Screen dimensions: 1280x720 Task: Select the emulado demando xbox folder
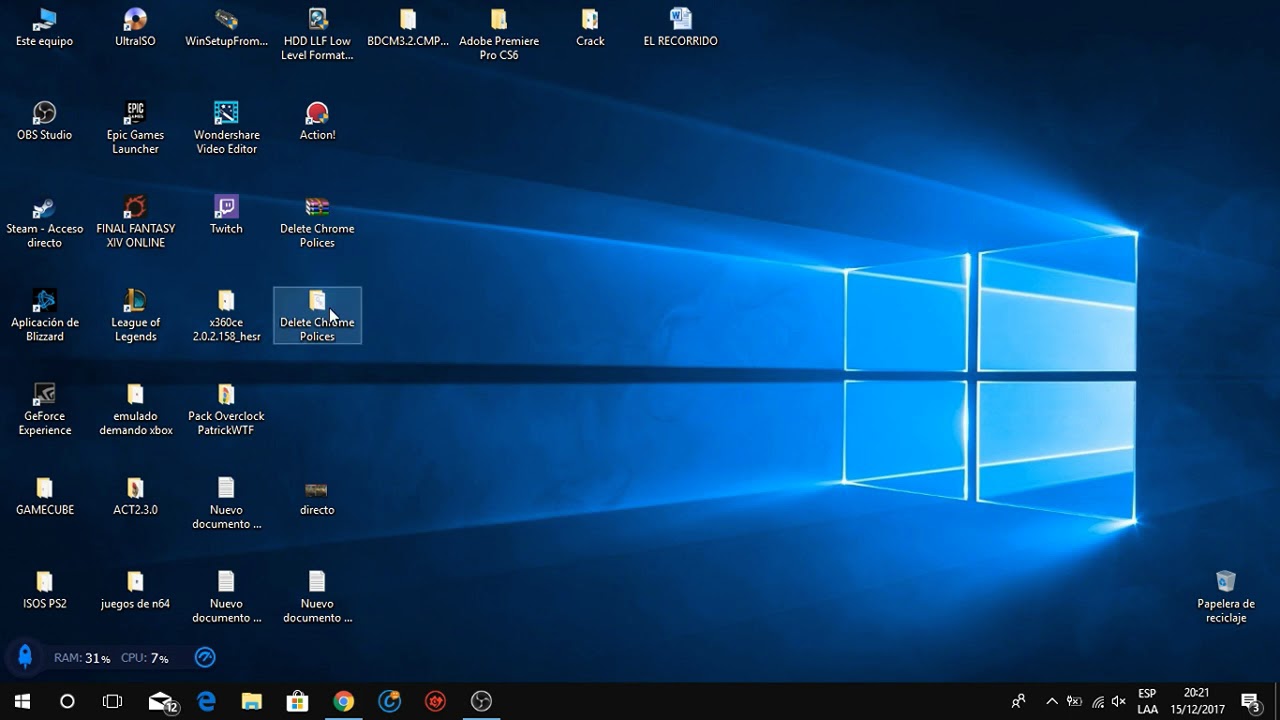click(135, 410)
